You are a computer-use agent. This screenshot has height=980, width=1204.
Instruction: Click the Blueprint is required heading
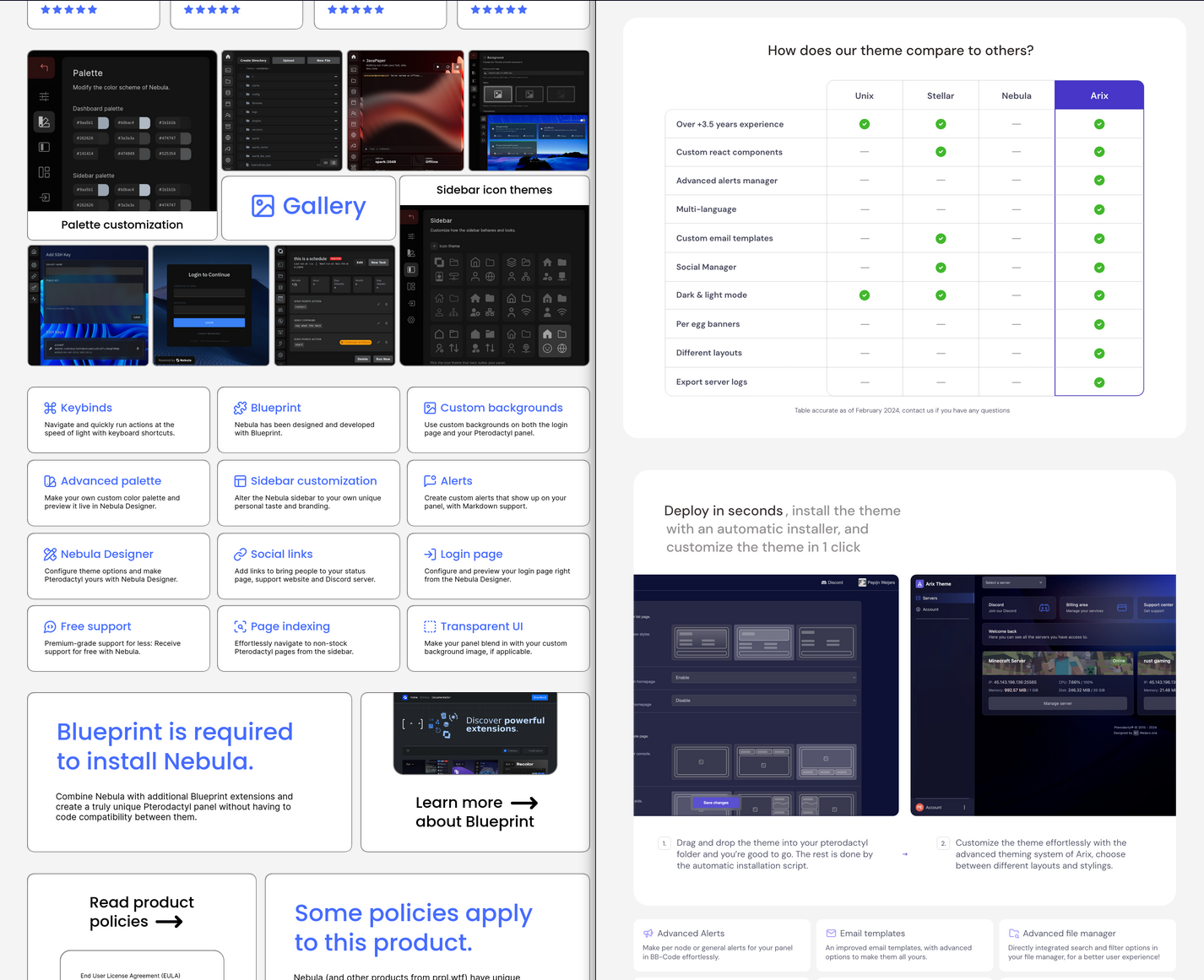pyautogui.click(x=175, y=747)
